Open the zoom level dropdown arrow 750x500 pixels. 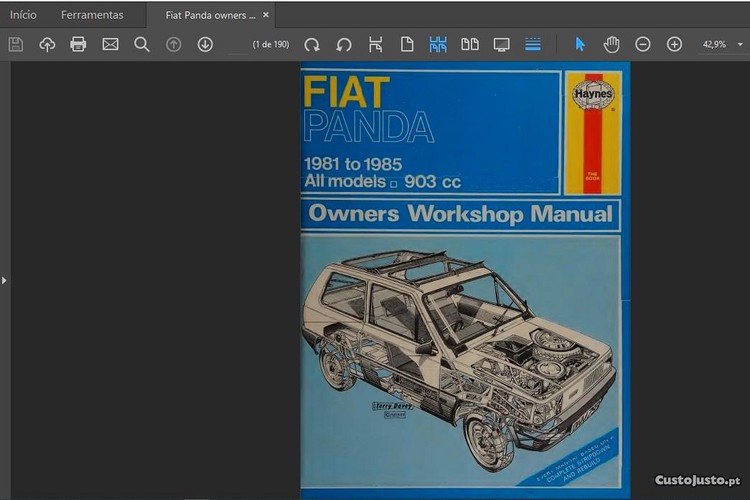[x=740, y=44]
